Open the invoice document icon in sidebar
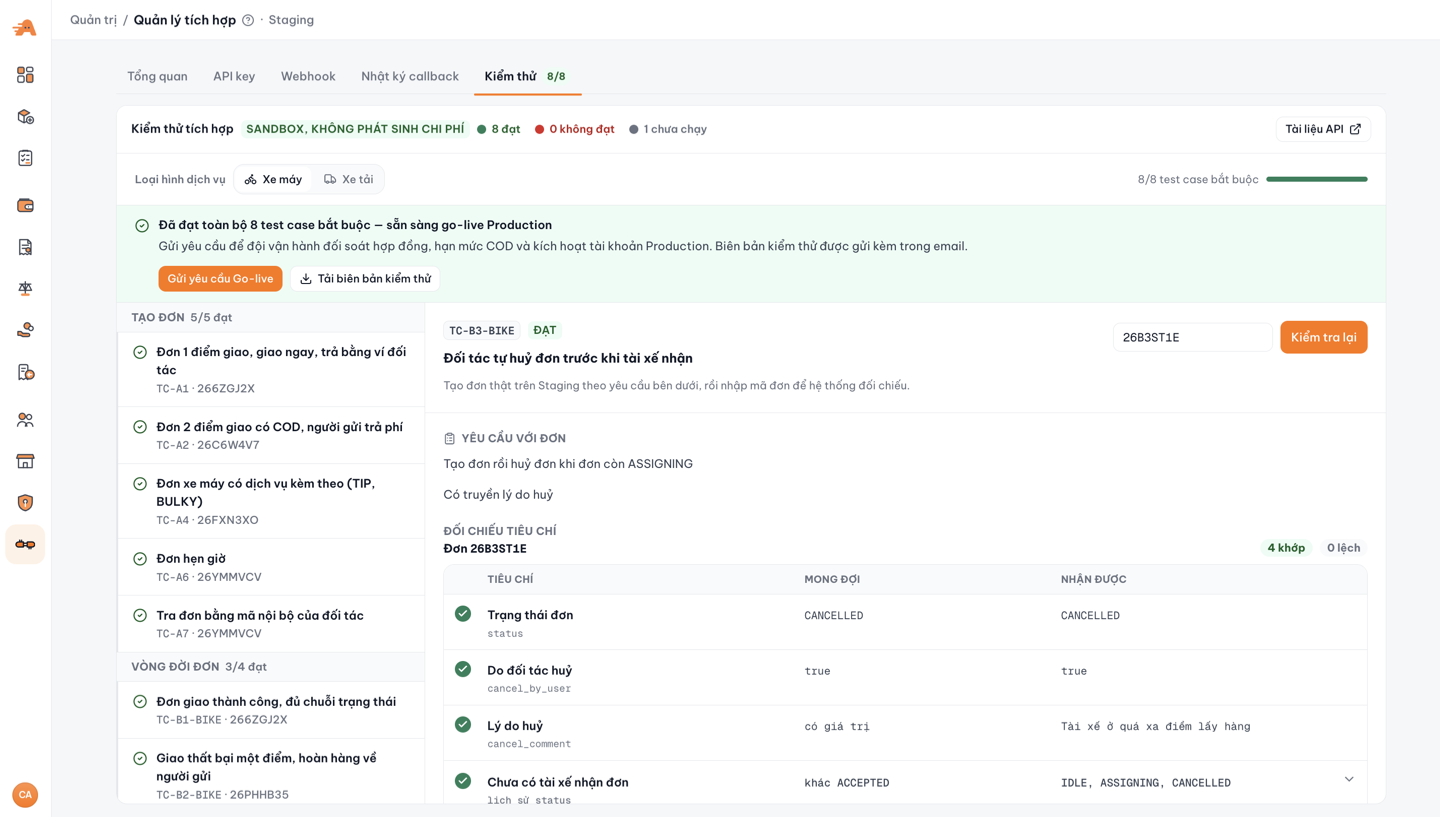The width and height of the screenshot is (1440, 817). [x=25, y=247]
